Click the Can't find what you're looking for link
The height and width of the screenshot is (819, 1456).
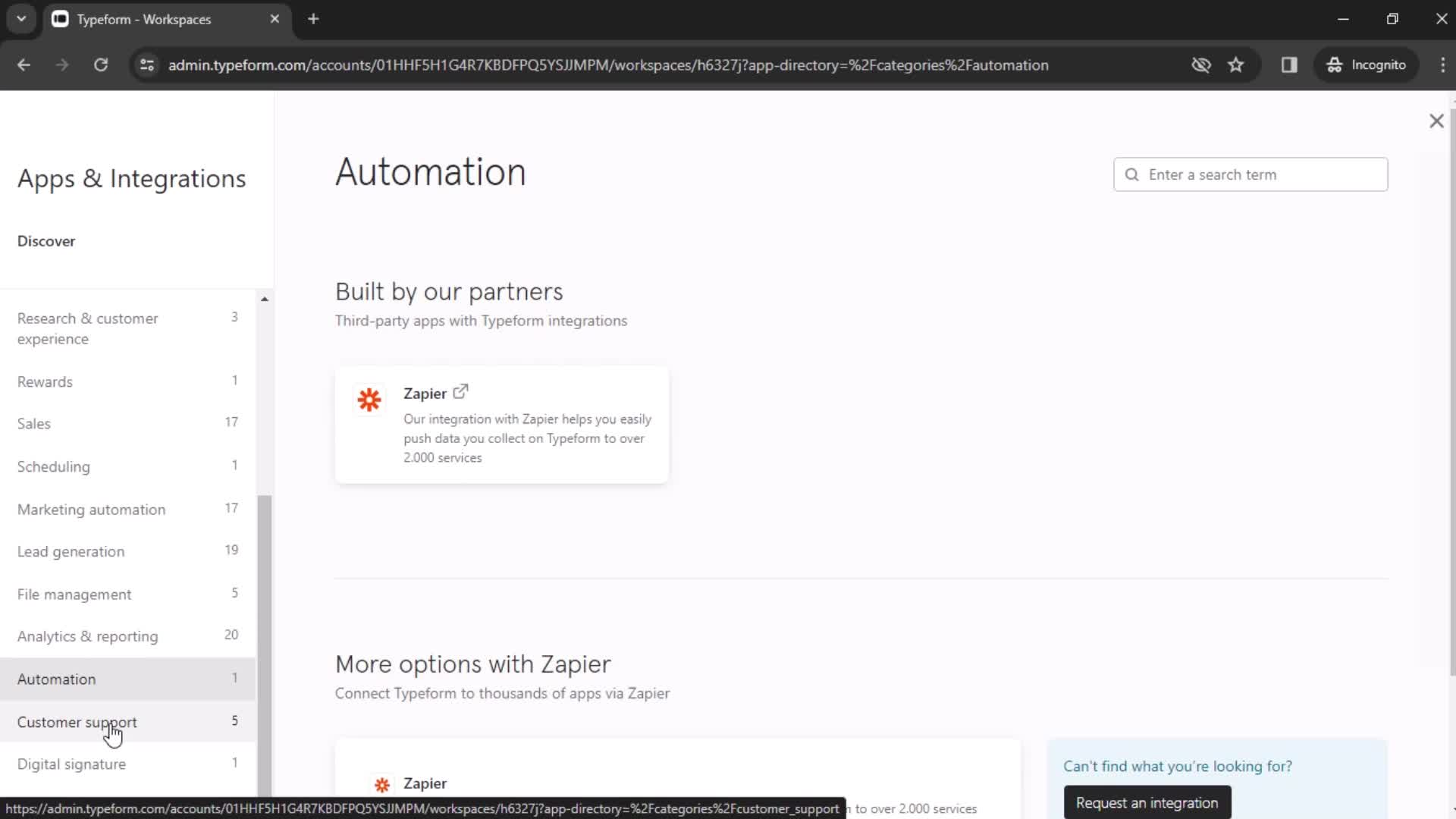[x=1179, y=765]
